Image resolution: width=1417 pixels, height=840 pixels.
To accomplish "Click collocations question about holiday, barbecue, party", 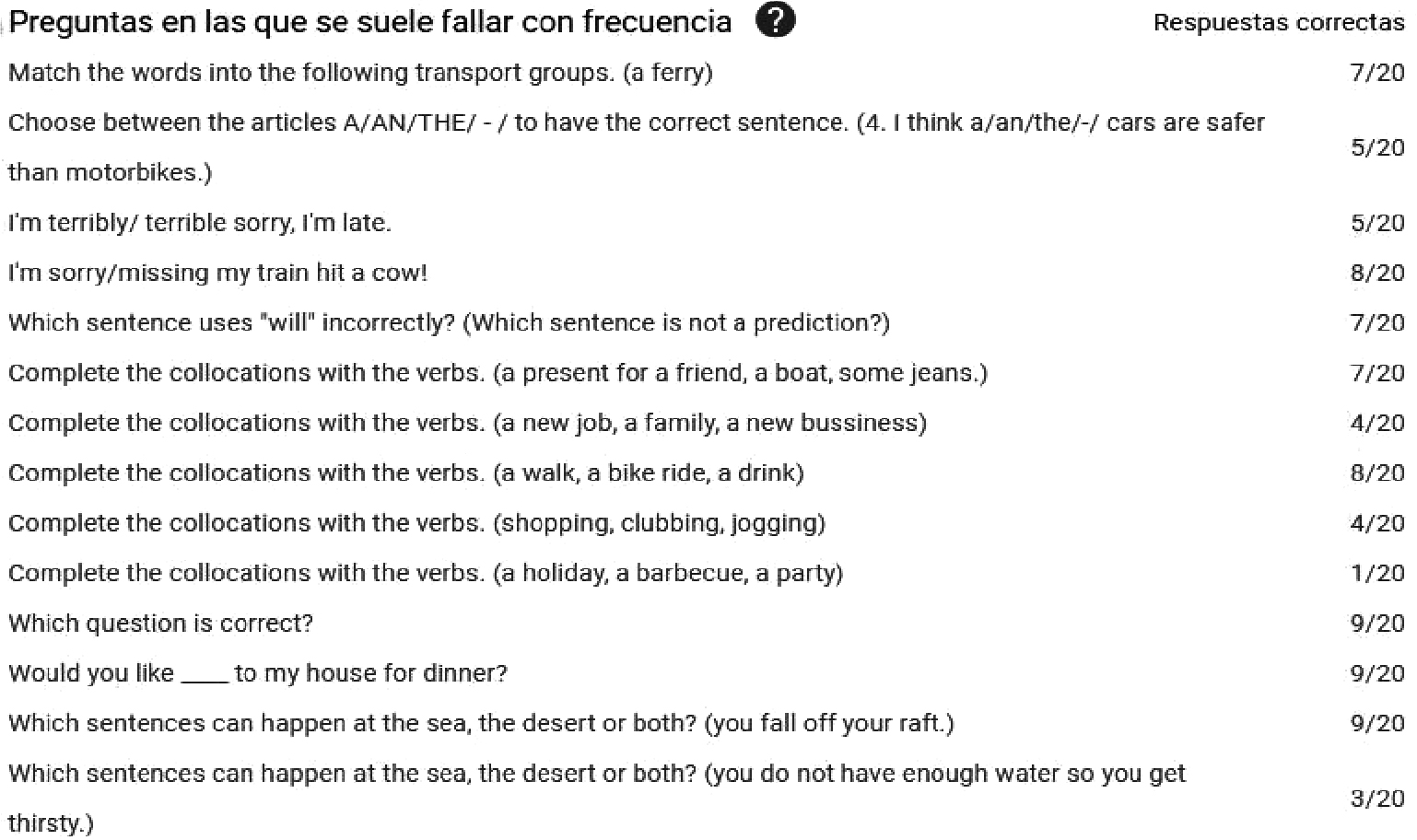I will point(425,573).
